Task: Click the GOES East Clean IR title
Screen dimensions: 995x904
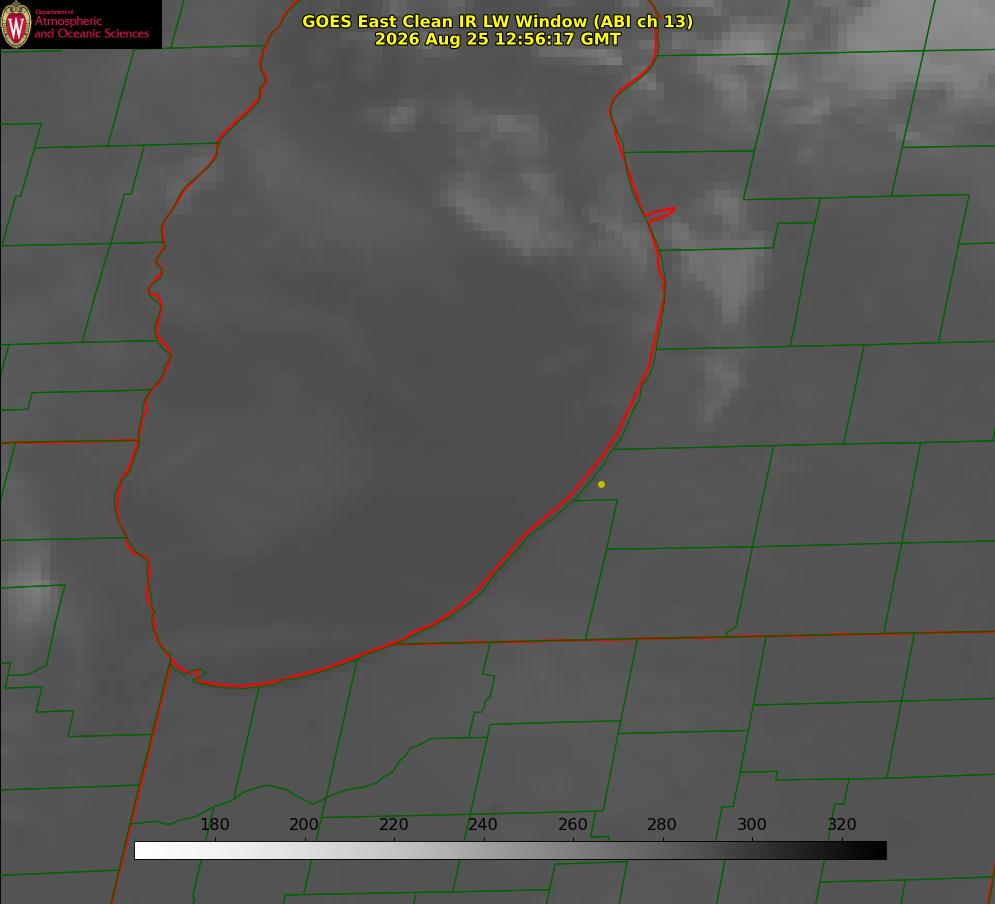Action: pos(498,21)
